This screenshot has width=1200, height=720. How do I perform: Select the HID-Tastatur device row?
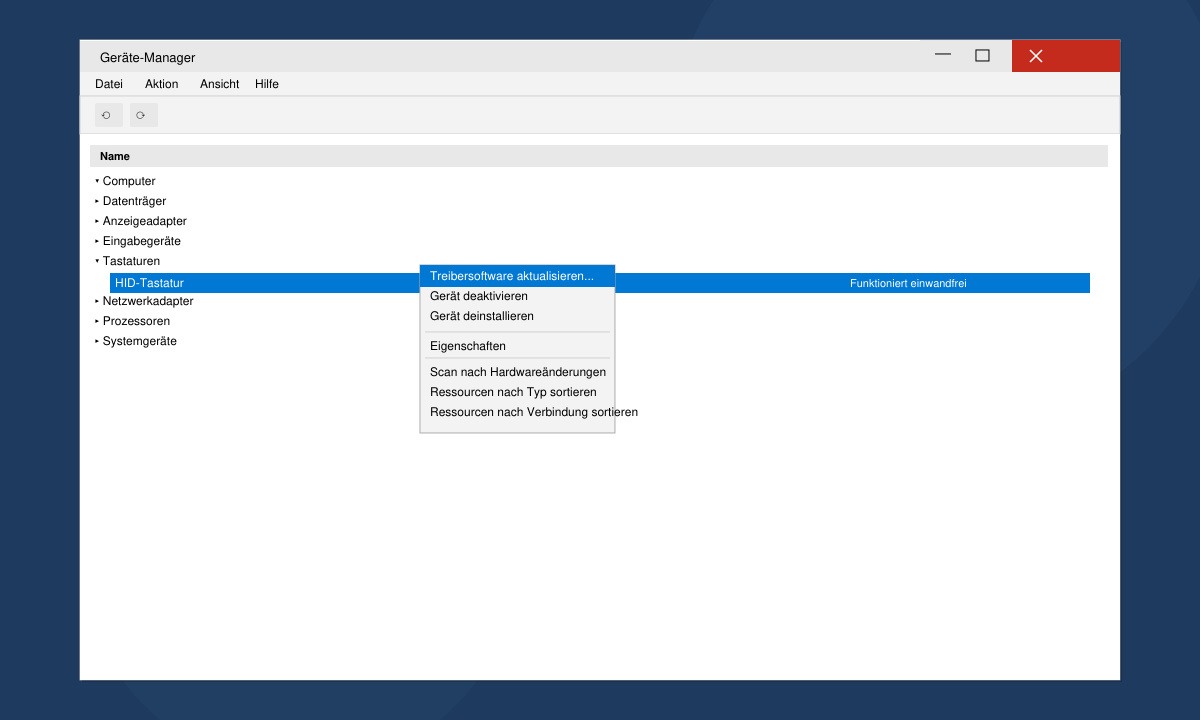coord(600,283)
